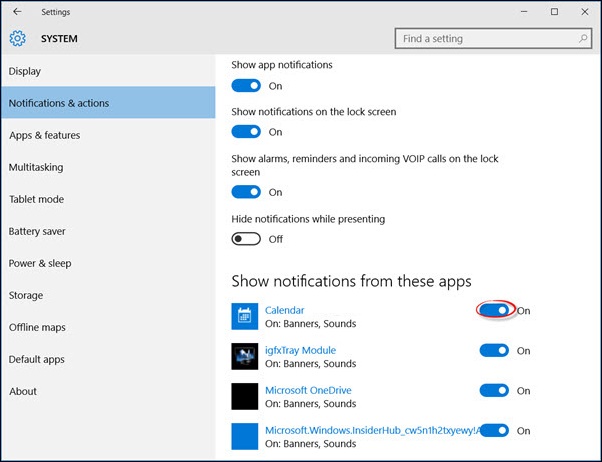This screenshot has height=462, width=602.
Task: Click the search magnifier icon
Action: [x=583, y=38]
